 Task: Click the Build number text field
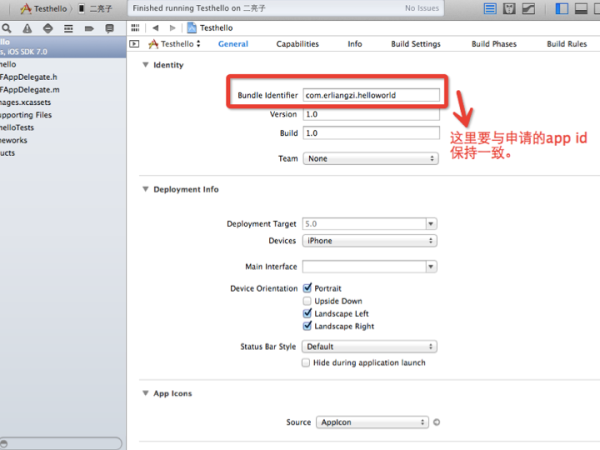pyautogui.click(x=371, y=133)
